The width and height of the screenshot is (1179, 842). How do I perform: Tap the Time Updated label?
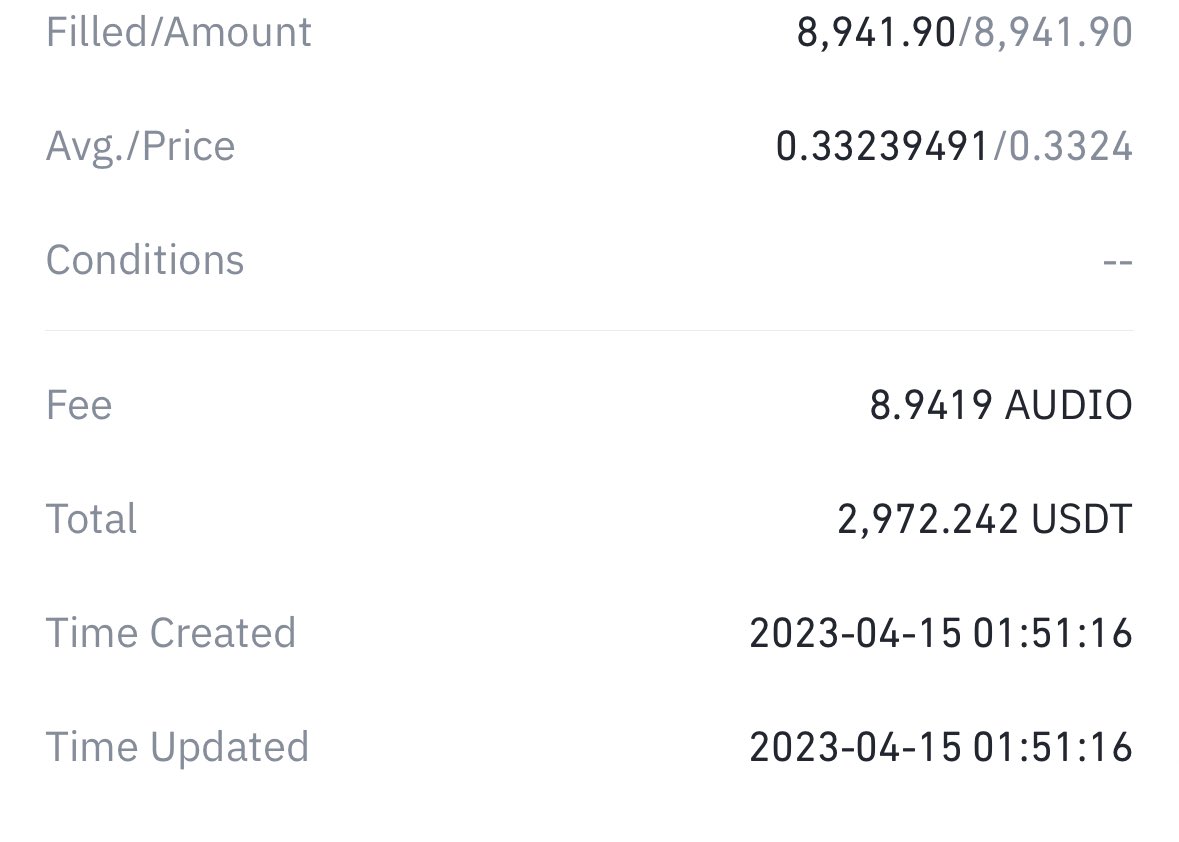point(177,748)
